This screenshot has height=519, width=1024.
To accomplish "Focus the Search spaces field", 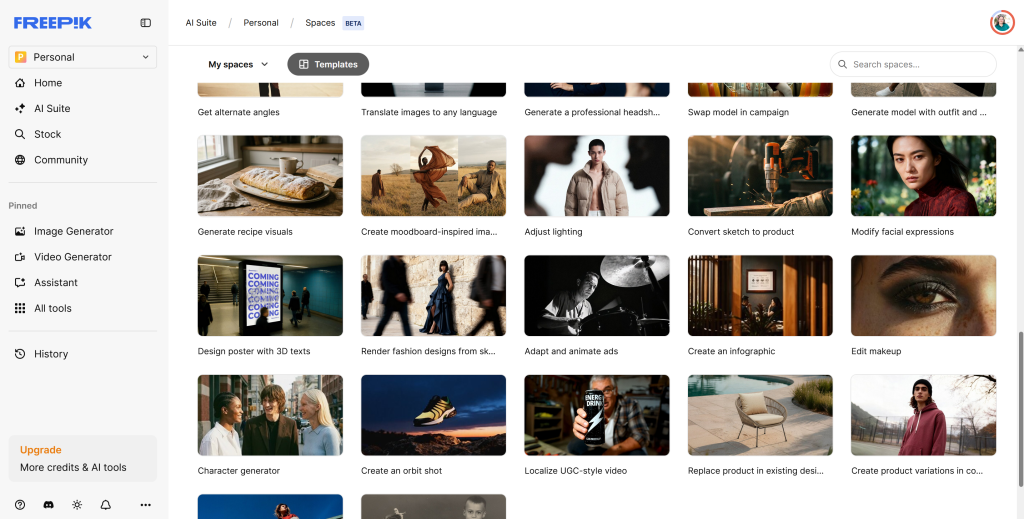I will (913, 65).
